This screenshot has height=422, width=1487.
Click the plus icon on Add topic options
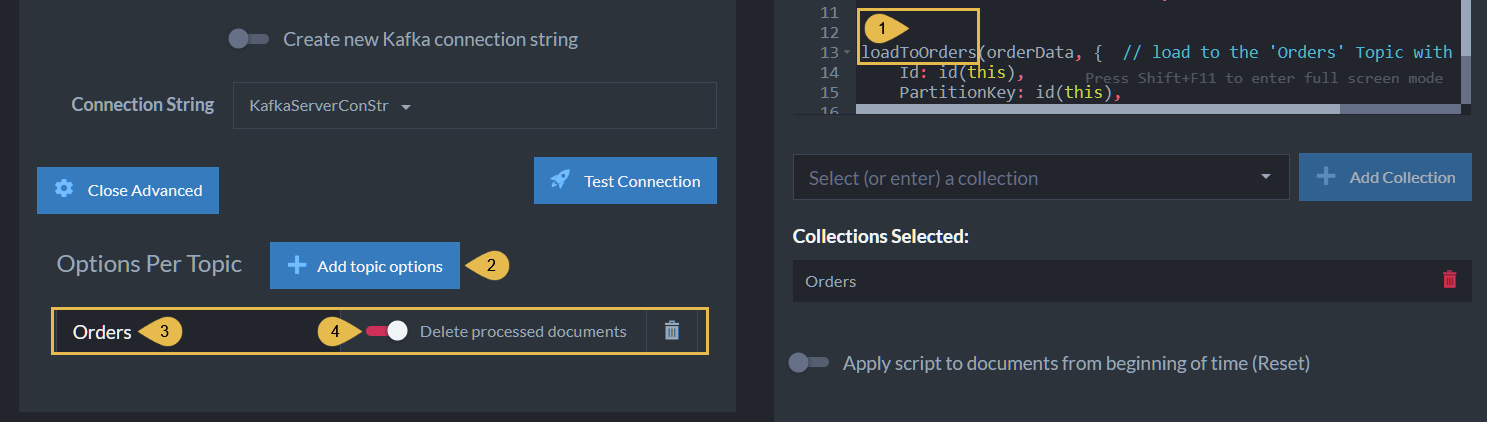click(x=296, y=265)
